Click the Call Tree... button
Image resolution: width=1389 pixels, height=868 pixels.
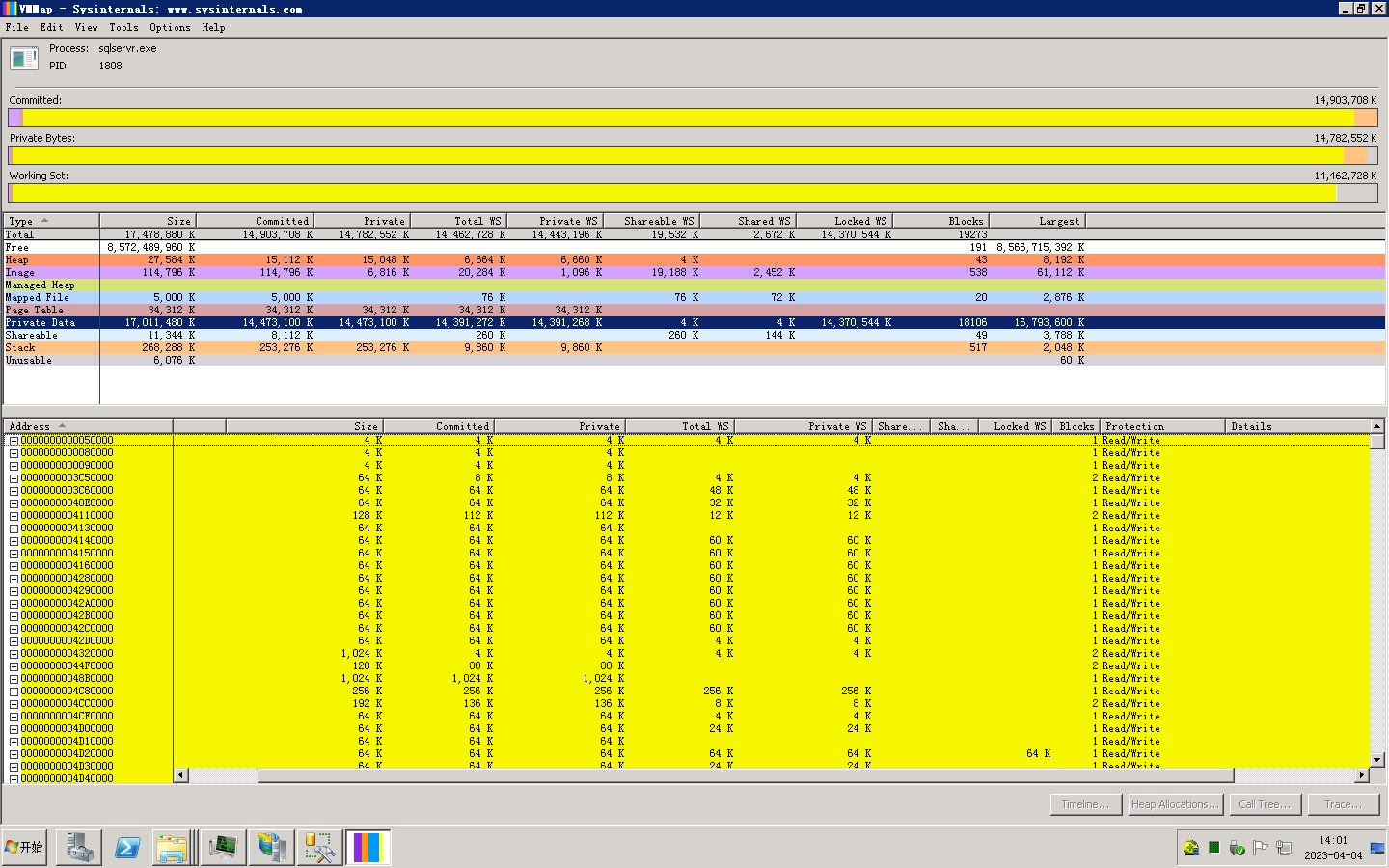tap(1265, 804)
